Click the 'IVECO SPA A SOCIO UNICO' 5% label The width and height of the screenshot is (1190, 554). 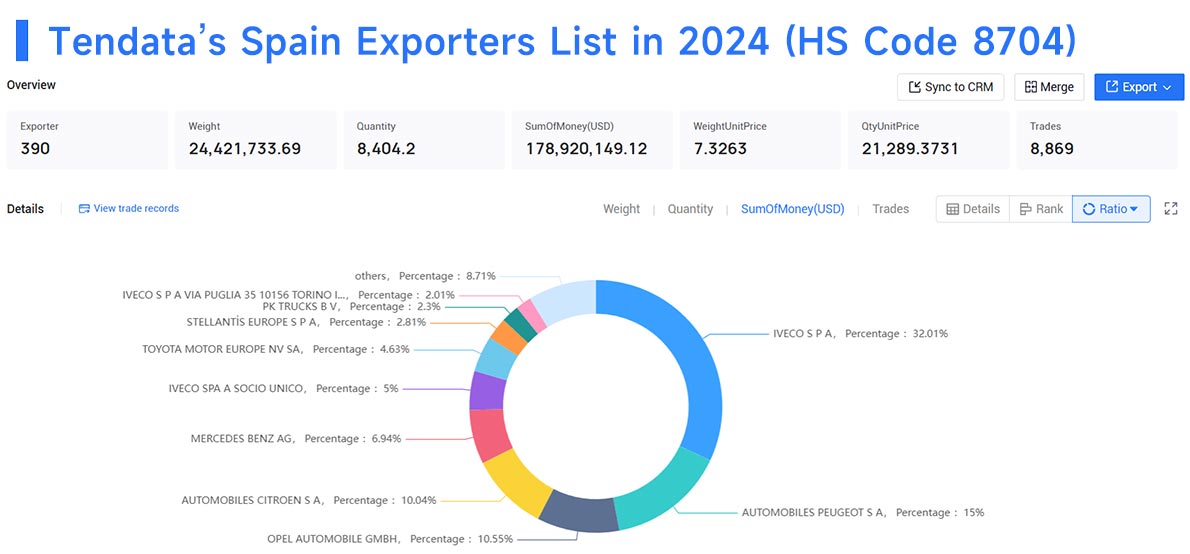283,388
